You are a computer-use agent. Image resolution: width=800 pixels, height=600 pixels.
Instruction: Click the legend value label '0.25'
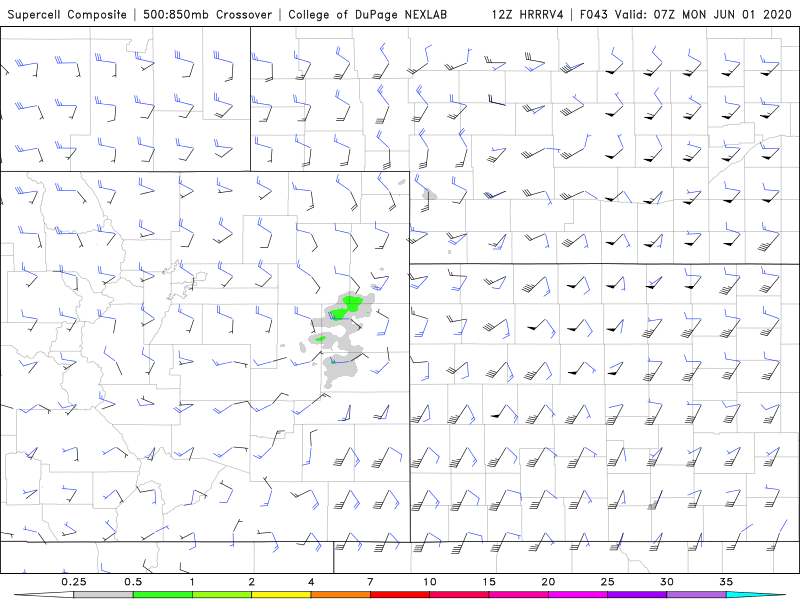click(74, 582)
